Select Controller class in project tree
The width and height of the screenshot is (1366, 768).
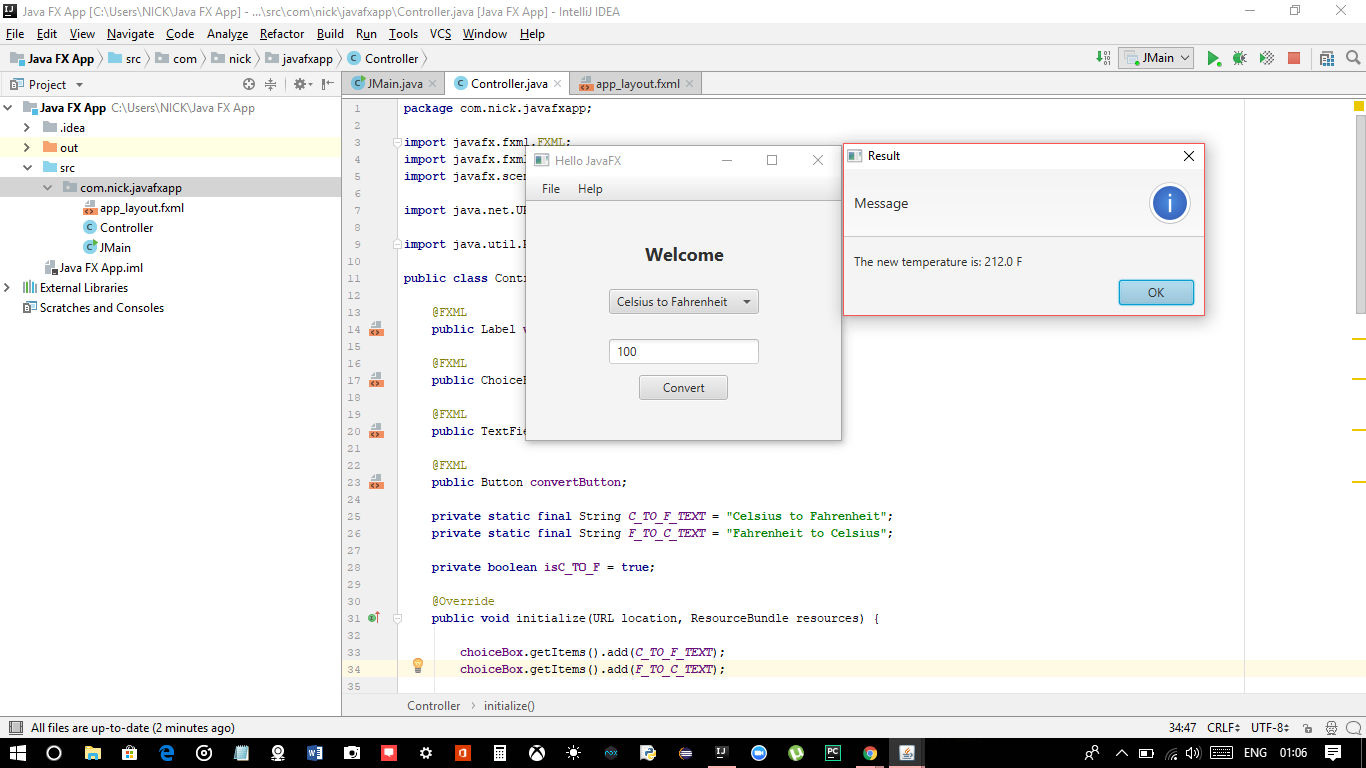(118, 228)
